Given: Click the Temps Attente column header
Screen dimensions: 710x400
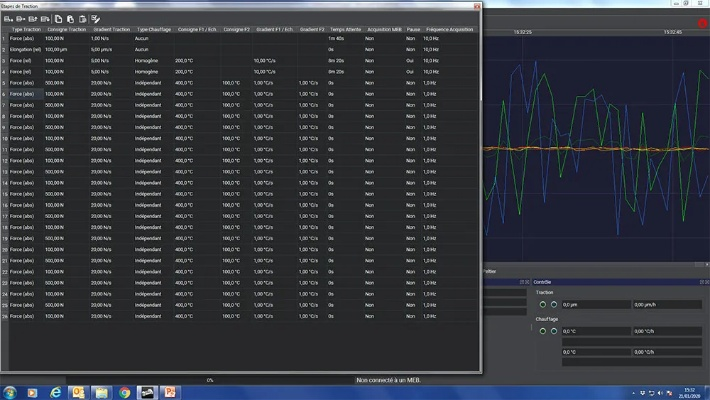Looking at the screenshot, I should click(345, 30).
